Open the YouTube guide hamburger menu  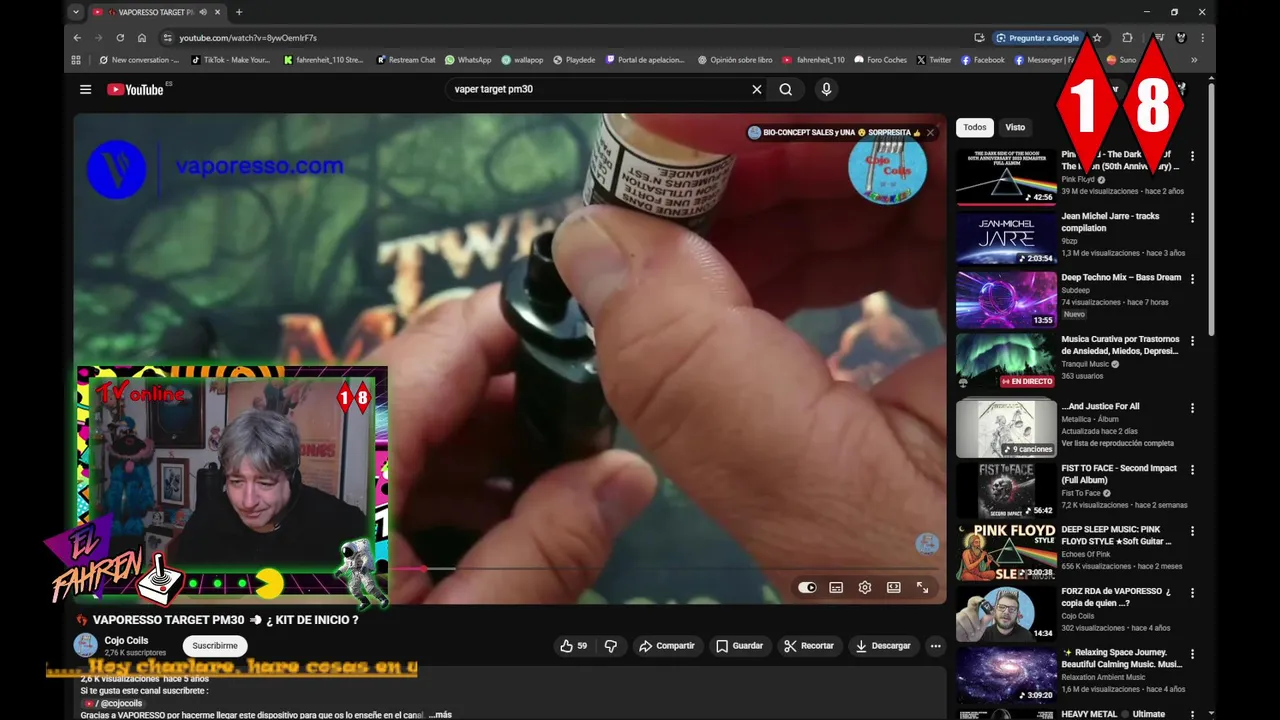click(x=85, y=89)
